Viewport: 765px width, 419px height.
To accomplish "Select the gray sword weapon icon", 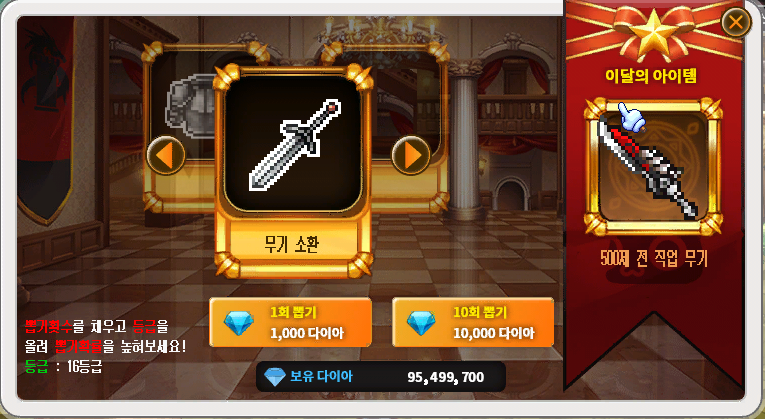I will pos(293,143).
